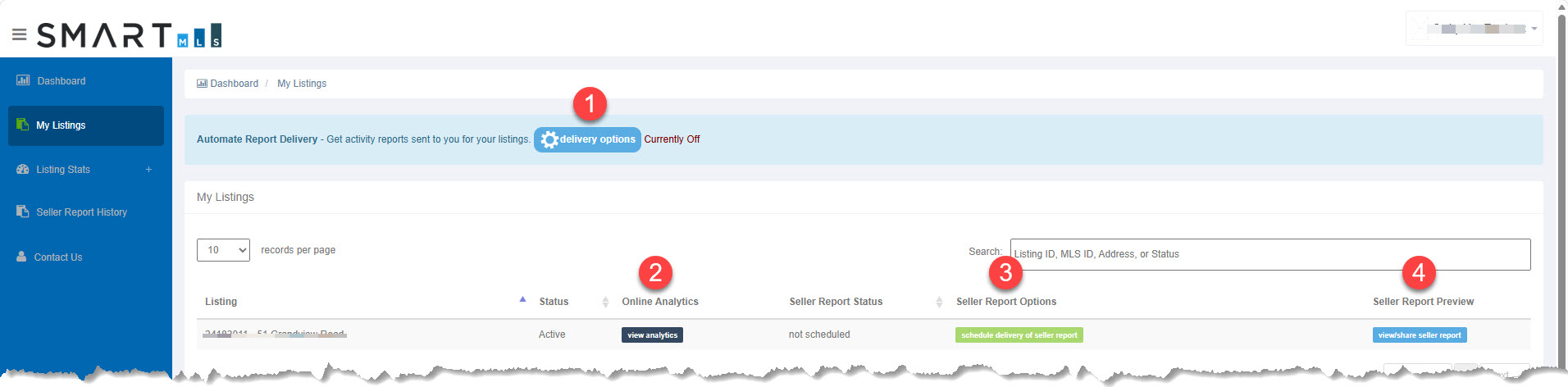Open the user account dropdown
Screen dimensions: 1568x387
click(x=1475, y=29)
